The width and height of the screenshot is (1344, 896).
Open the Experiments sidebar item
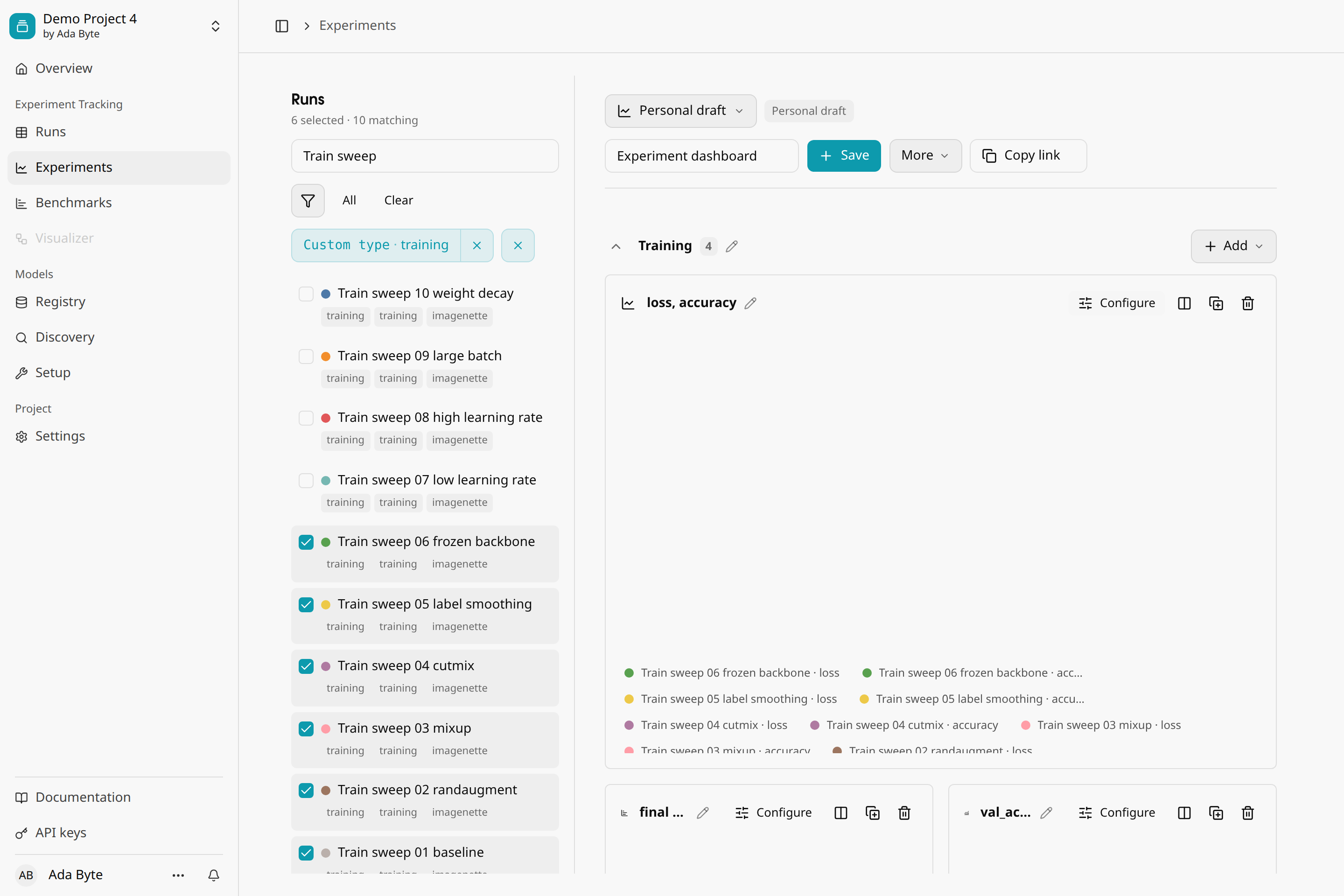119,168
